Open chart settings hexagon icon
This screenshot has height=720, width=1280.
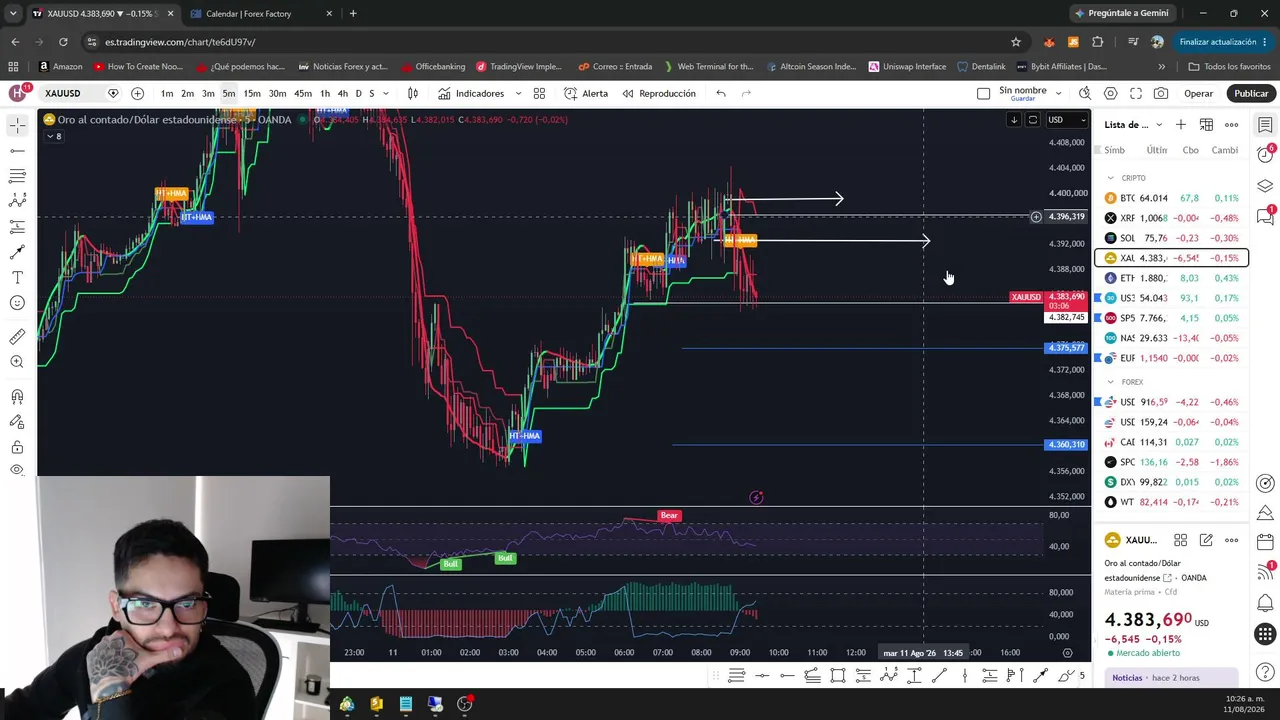pos(1110,93)
